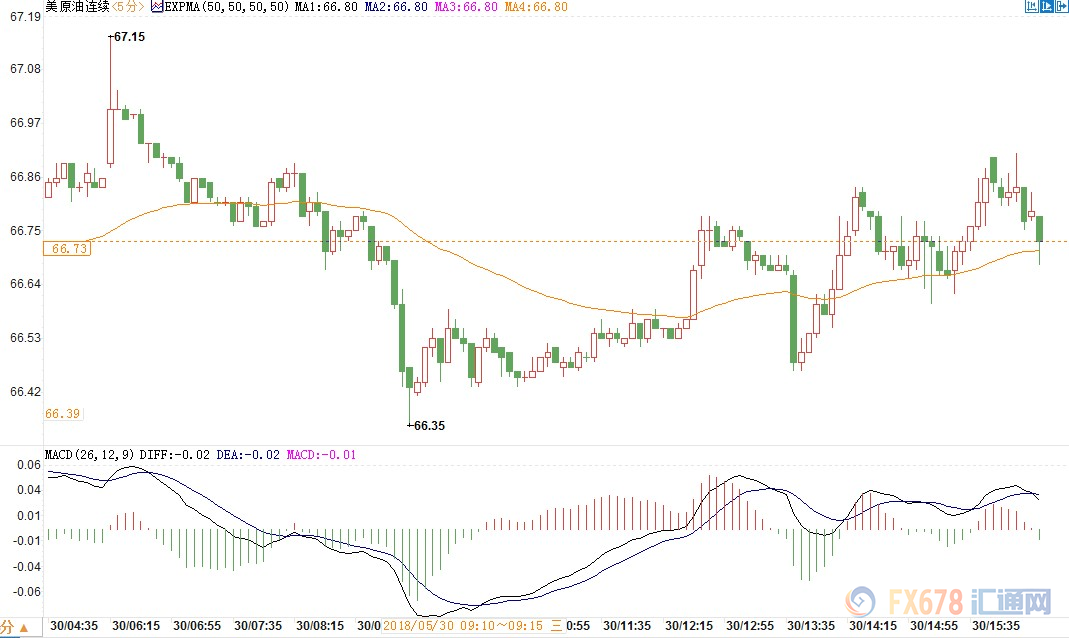1069x638 pixels.
Task: Open EXPMA(50,50,50,50) indicator settings
Action: [x=227, y=7]
